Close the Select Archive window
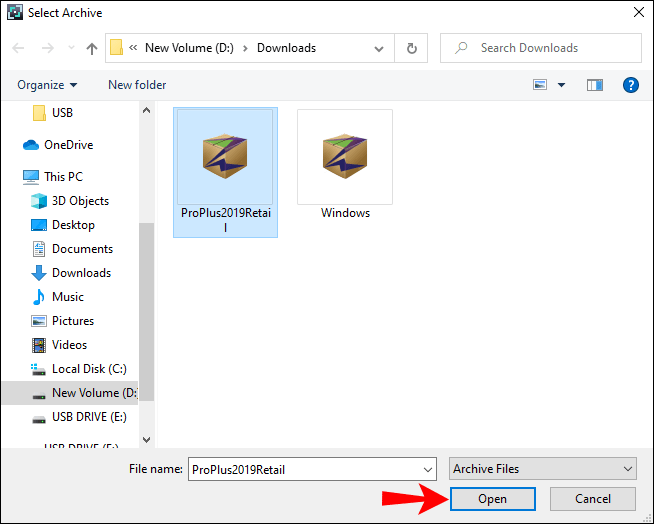654x524 pixels. click(639, 12)
